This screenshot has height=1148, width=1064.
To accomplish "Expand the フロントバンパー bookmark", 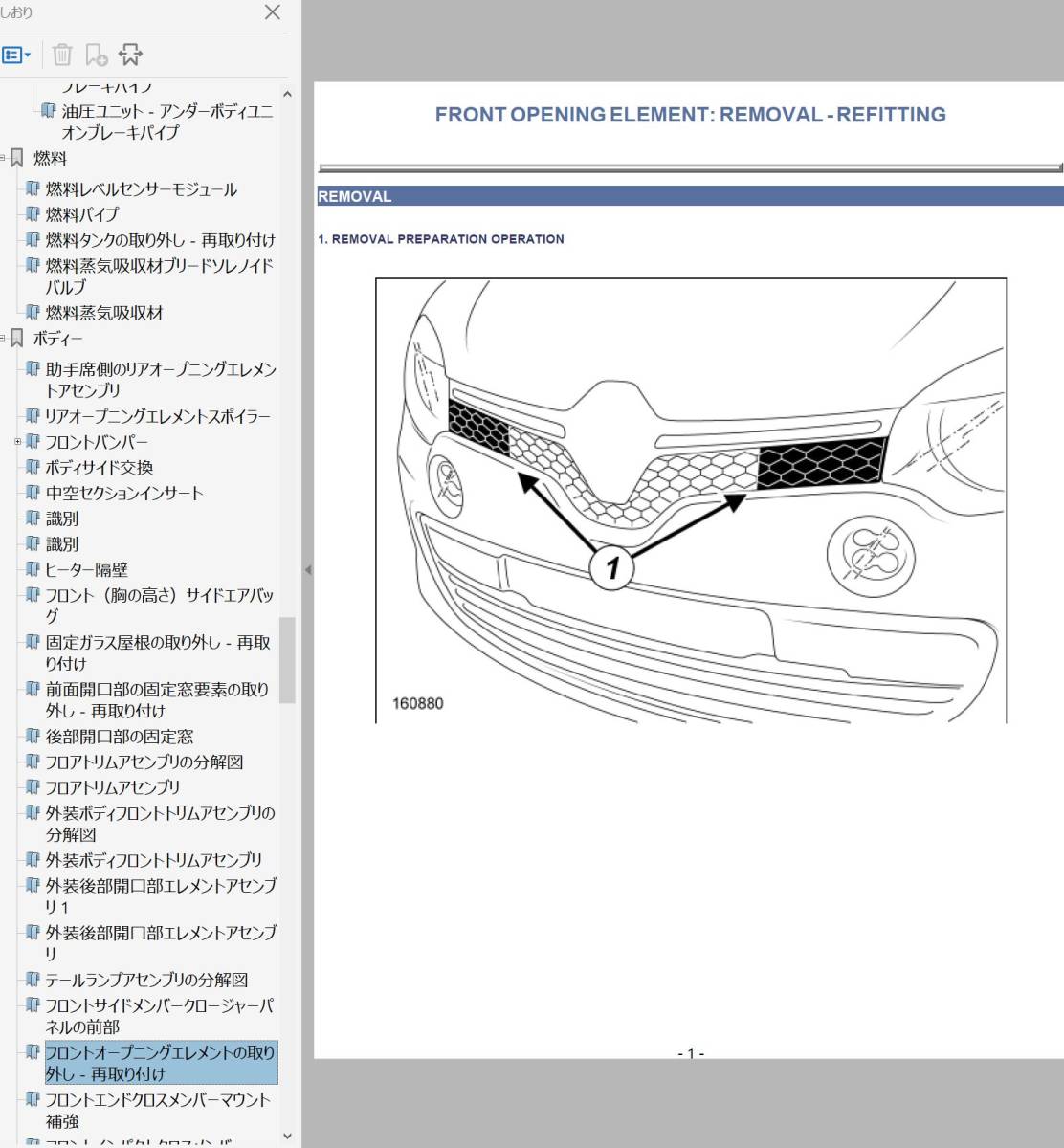I will [x=17, y=442].
